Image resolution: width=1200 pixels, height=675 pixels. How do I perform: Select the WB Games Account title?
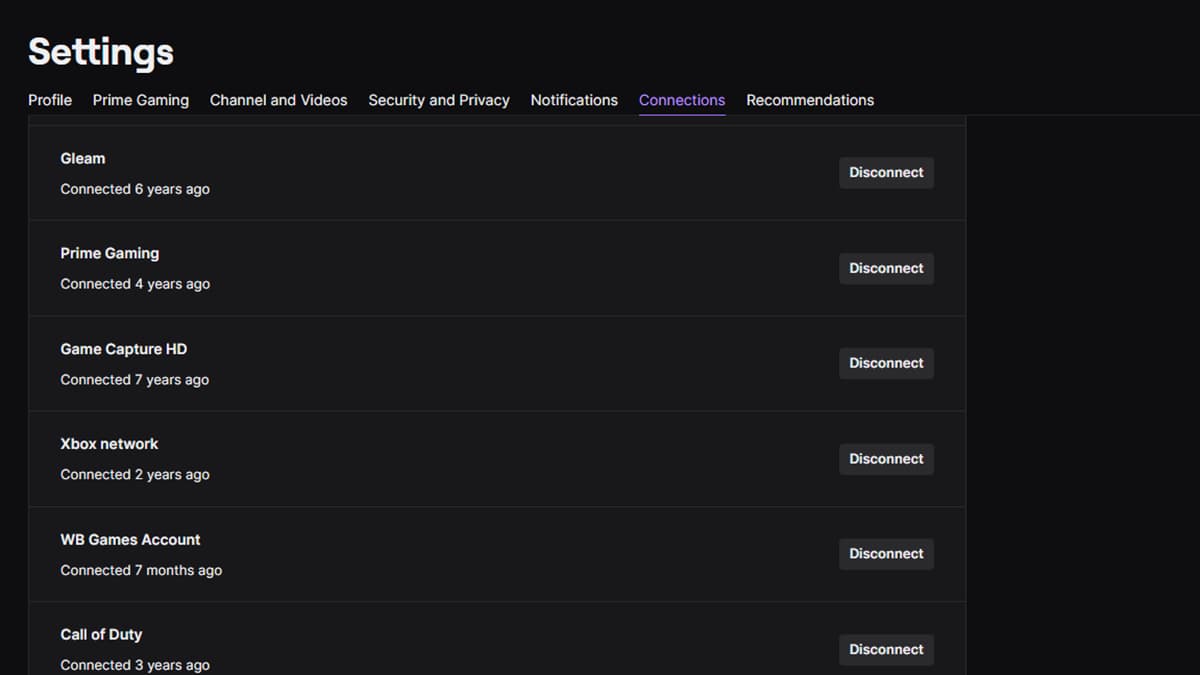click(130, 539)
